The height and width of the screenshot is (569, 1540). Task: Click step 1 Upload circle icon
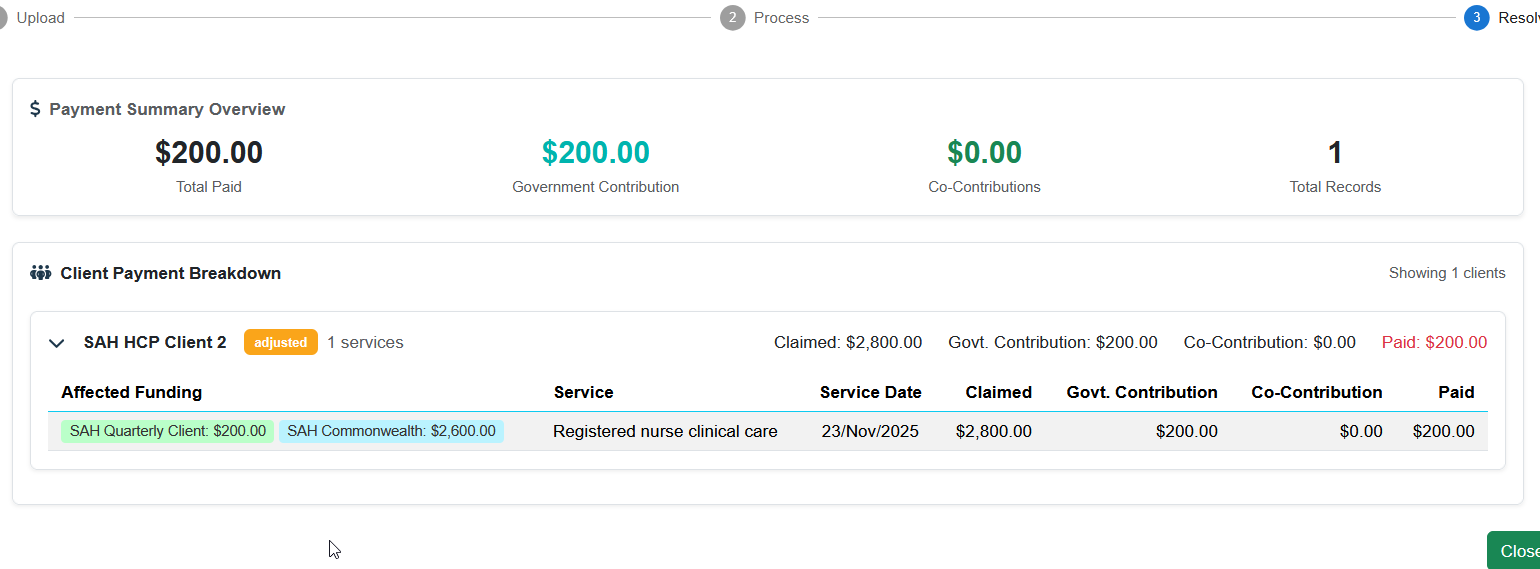coord(3,18)
